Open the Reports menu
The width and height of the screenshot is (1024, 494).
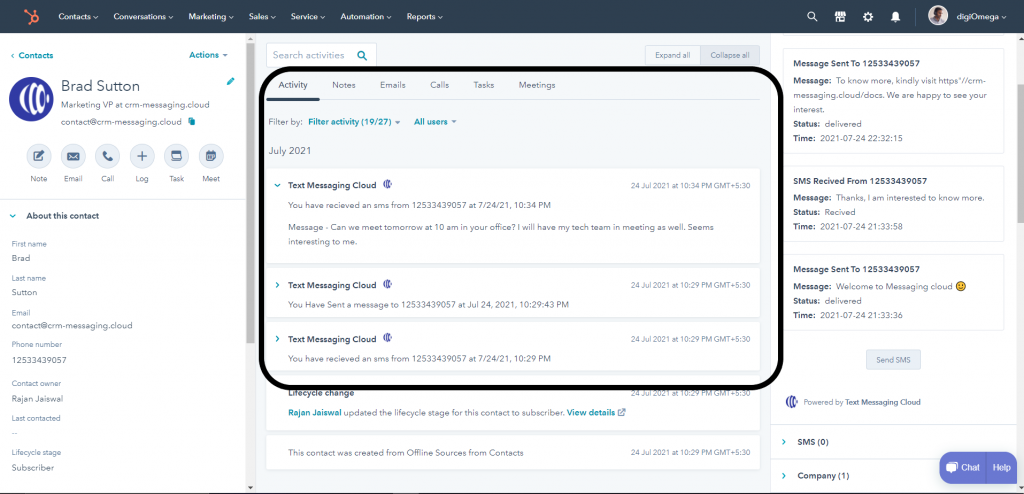coord(424,17)
